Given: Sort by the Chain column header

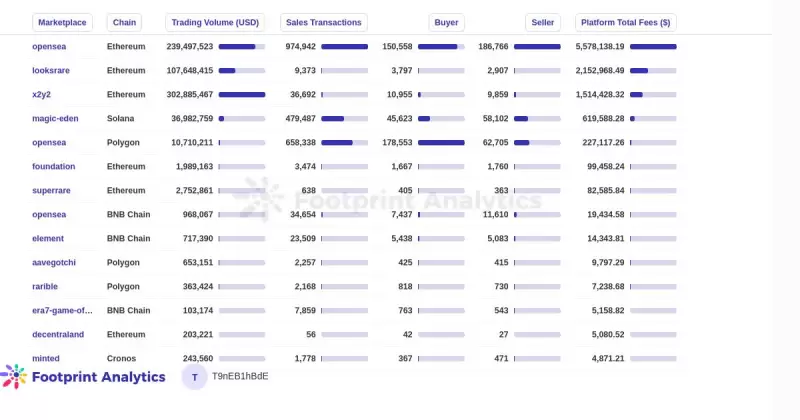Looking at the screenshot, I should click(125, 22).
